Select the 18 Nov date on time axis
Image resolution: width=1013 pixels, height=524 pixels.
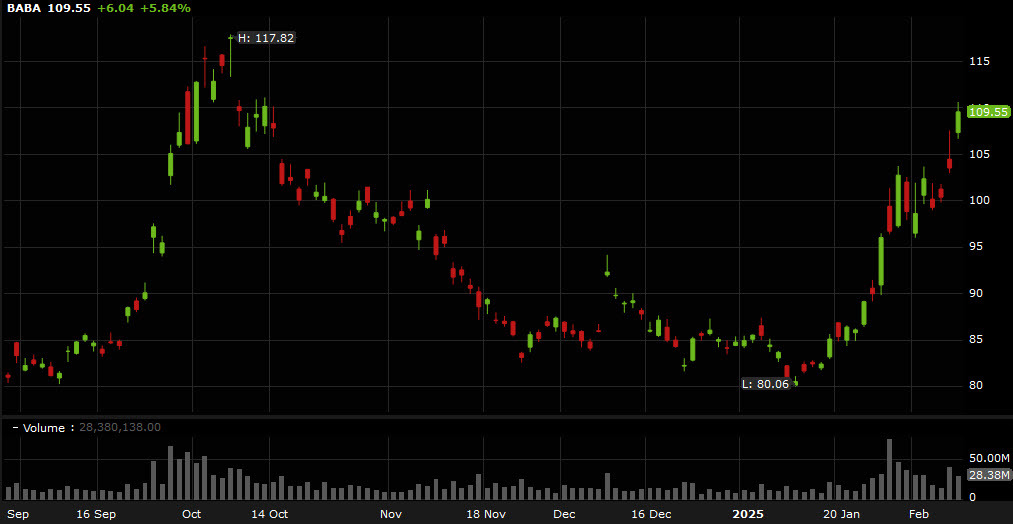pyautogui.click(x=487, y=514)
